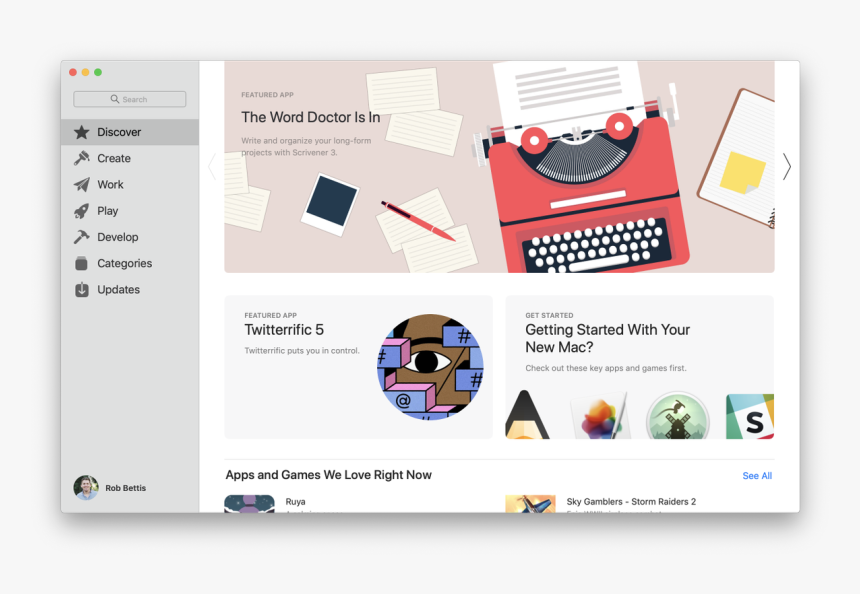Select Updates in the sidebar
The width and height of the screenshot is (860, 594).
point(130,290)
